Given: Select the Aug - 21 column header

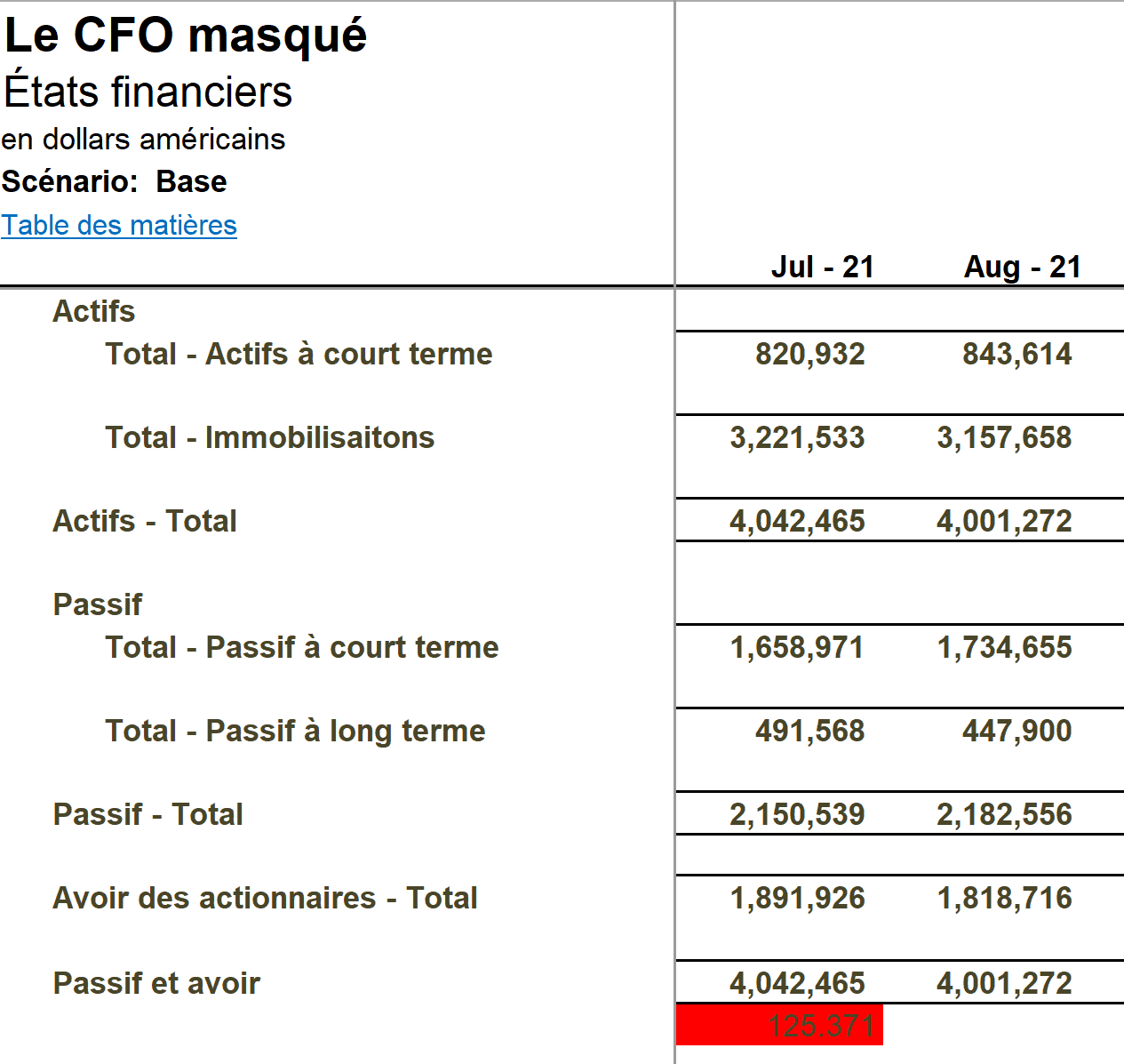Looking at the screenshot, I should (1022, 267).
